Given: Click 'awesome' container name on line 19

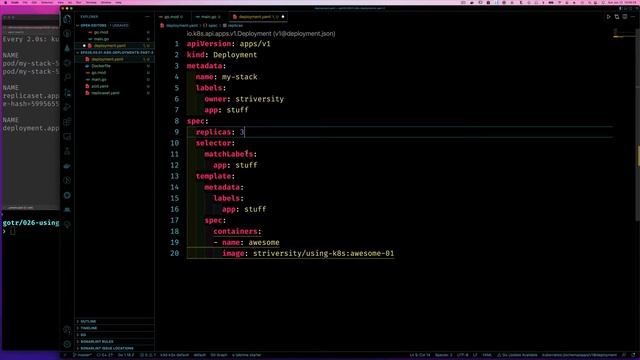Looking at the screenshot, I should pos(264,242).
